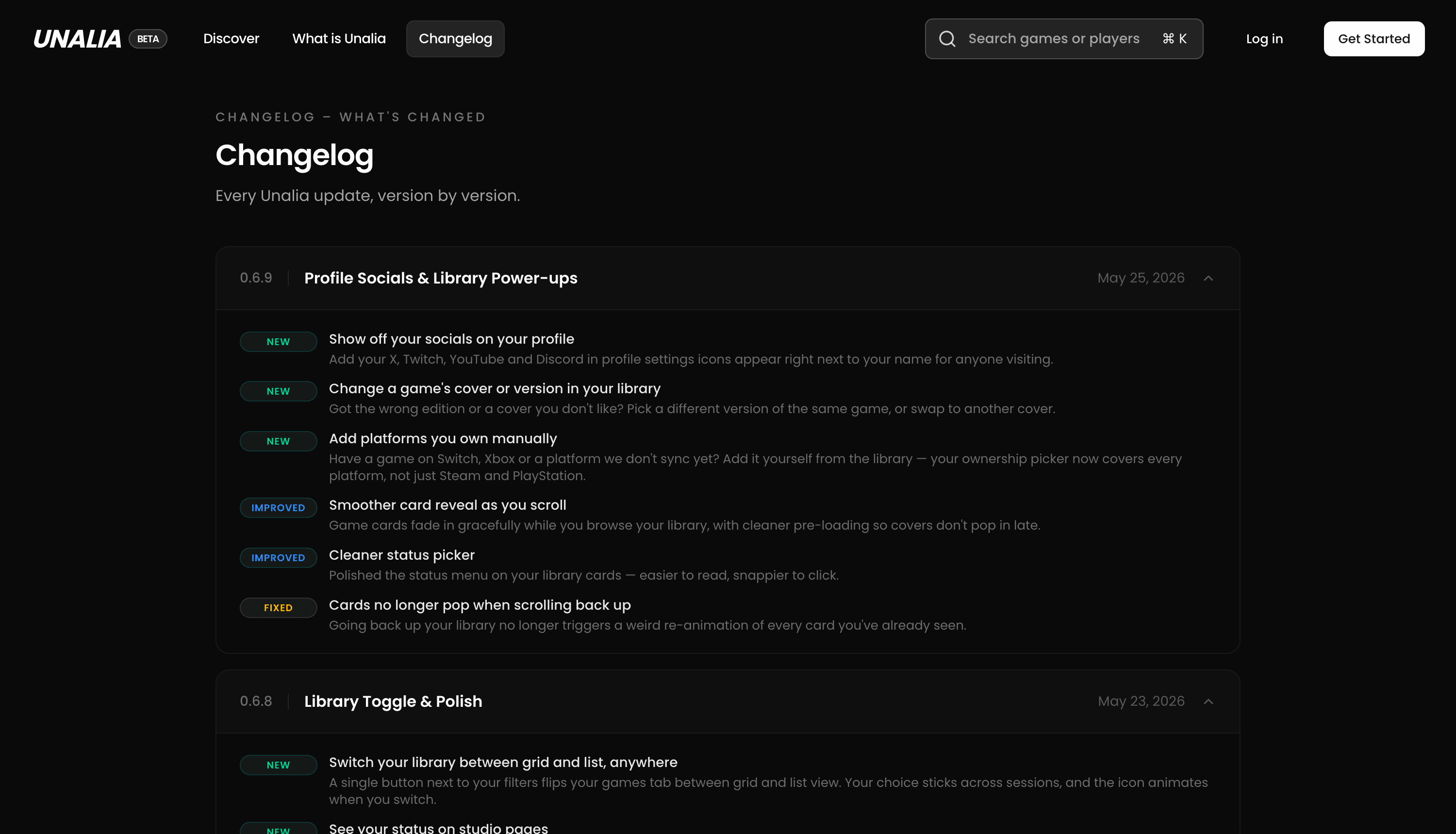Viewport: 1456px width, 834px height.
Task: Click 'Cards no longer pop when scrolling back up'
Action: 480,605
